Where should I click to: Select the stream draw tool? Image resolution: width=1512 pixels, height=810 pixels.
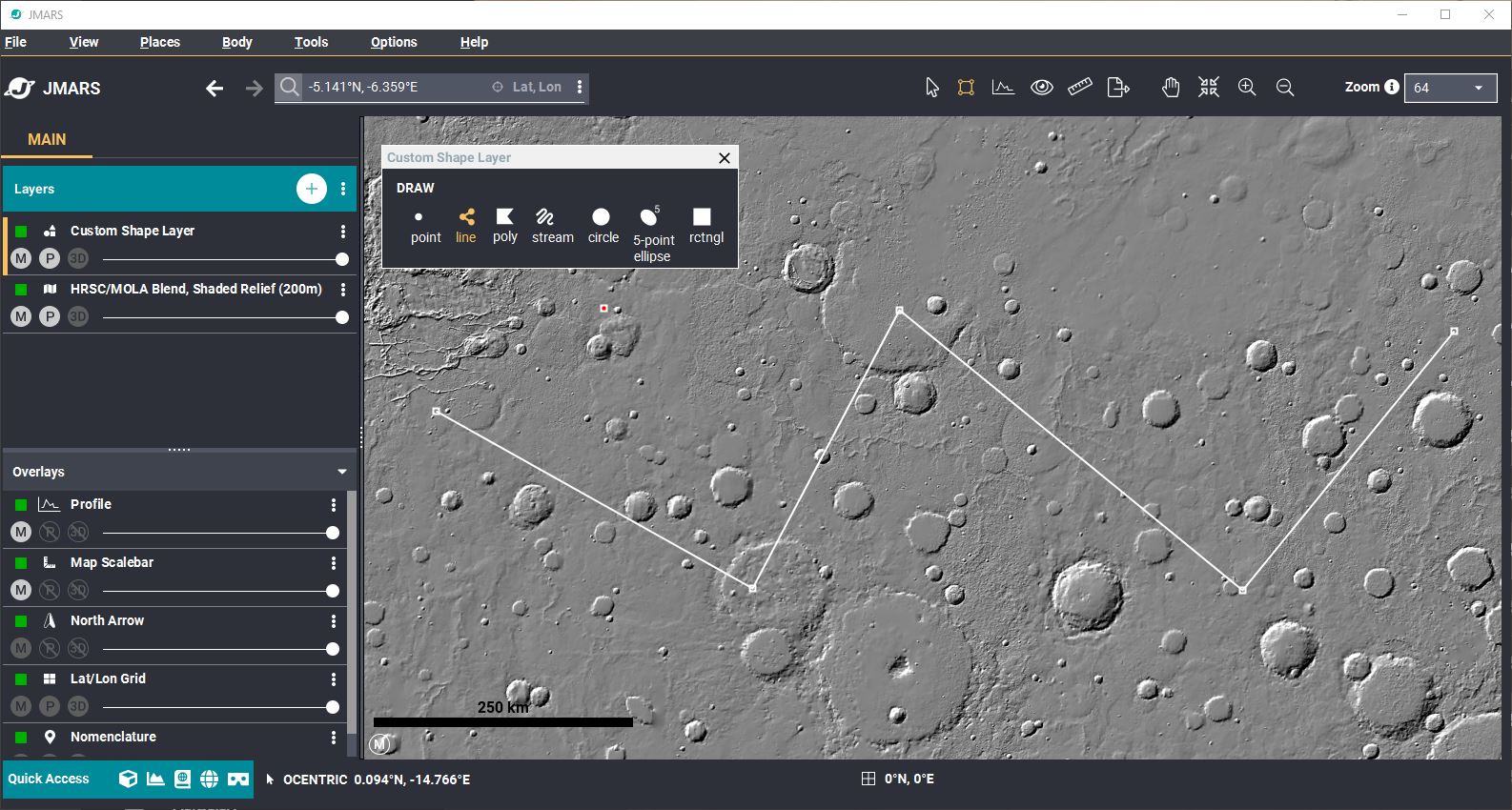click(x=552, y=227)
